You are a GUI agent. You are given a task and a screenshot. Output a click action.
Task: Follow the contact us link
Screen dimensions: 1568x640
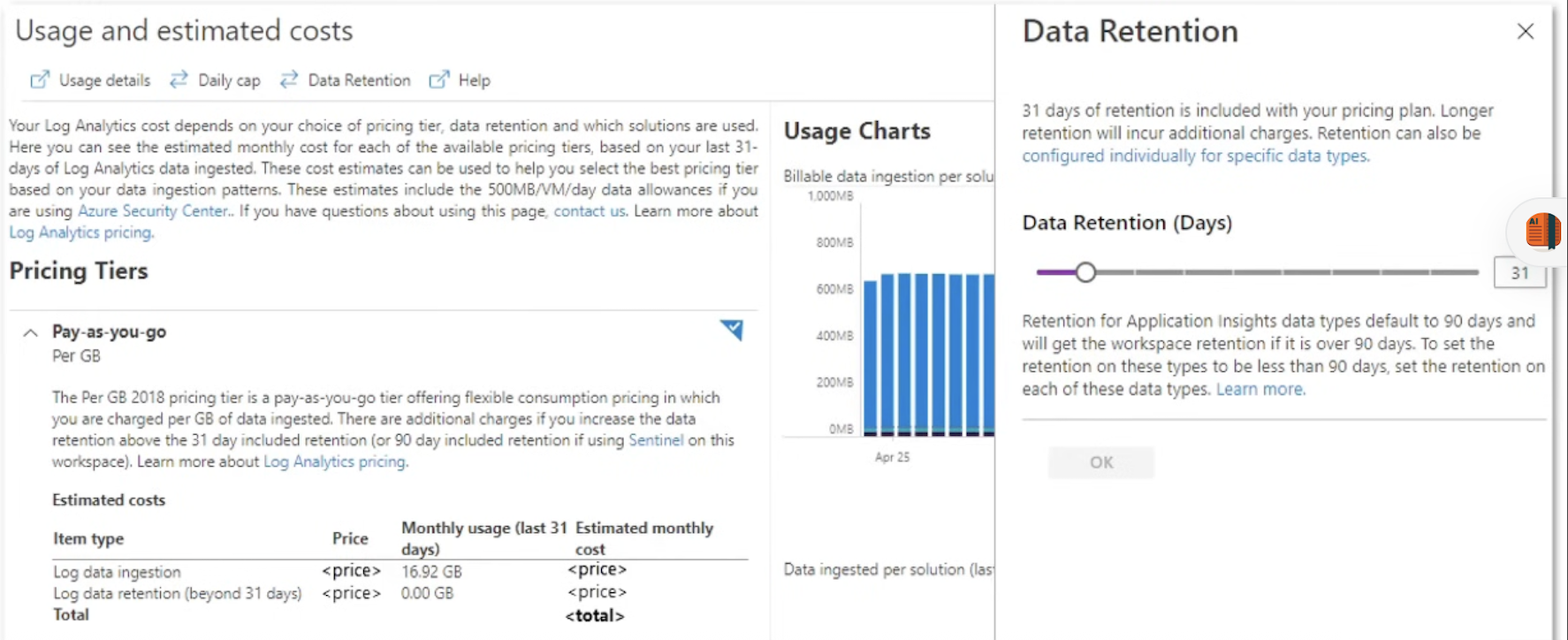pos(589,211)
